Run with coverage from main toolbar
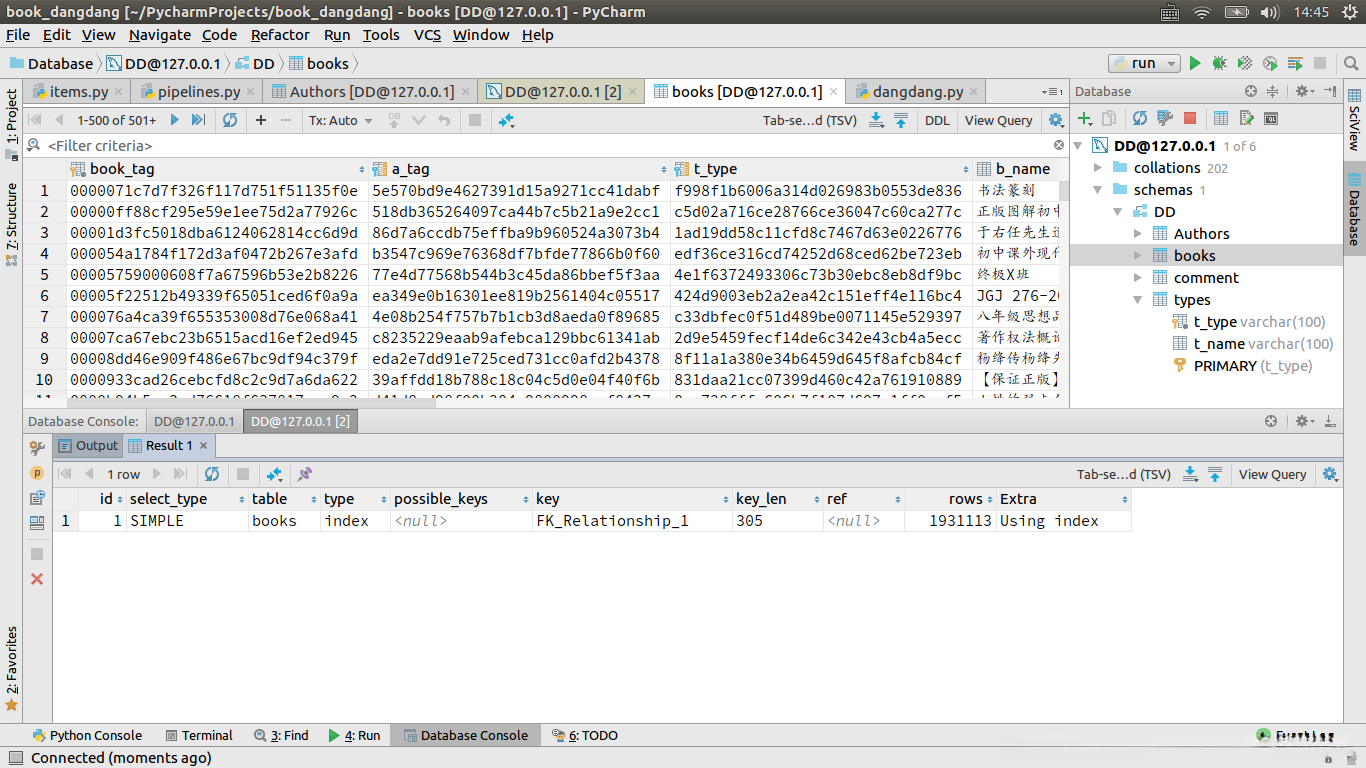 [x=1245, y=63]
